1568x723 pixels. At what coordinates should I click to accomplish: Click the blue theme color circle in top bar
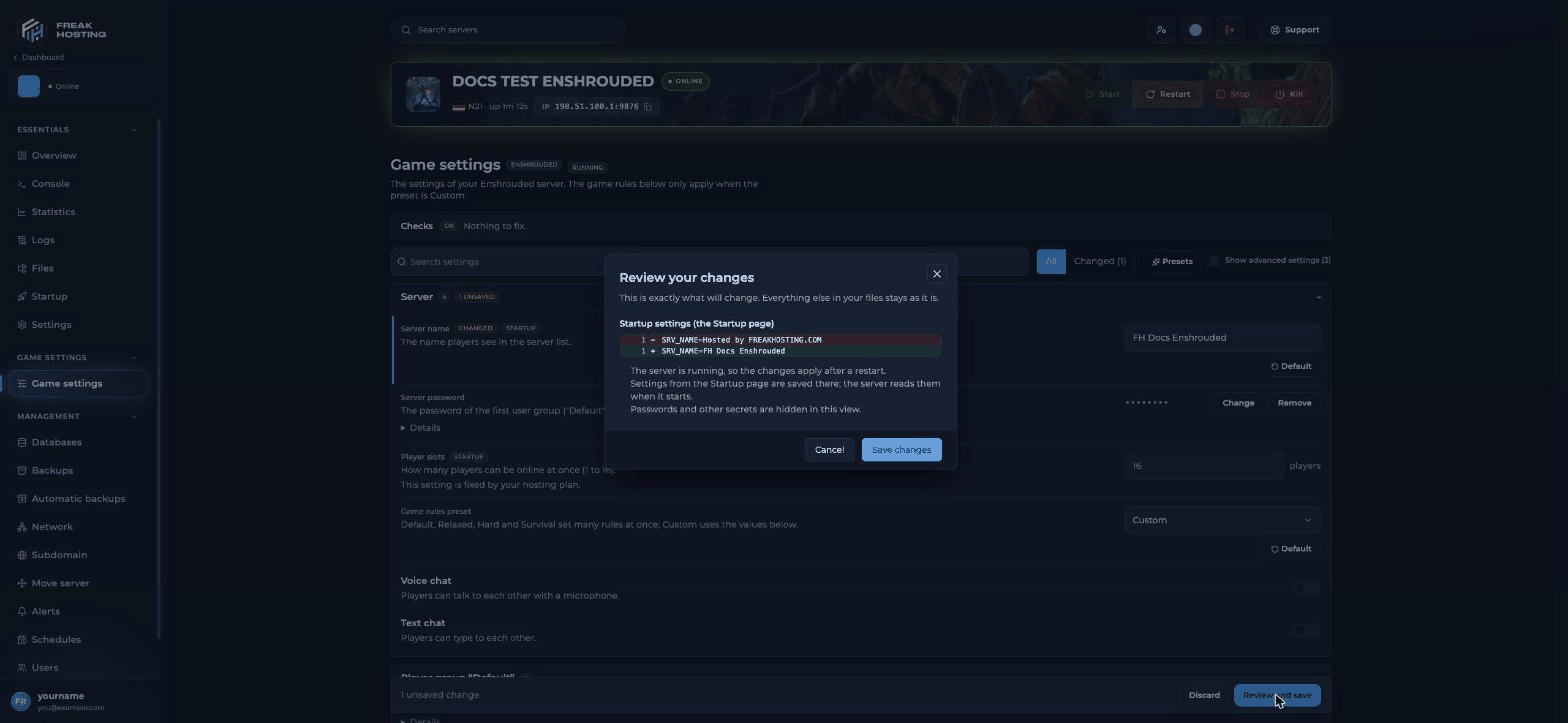(1195, 30)
